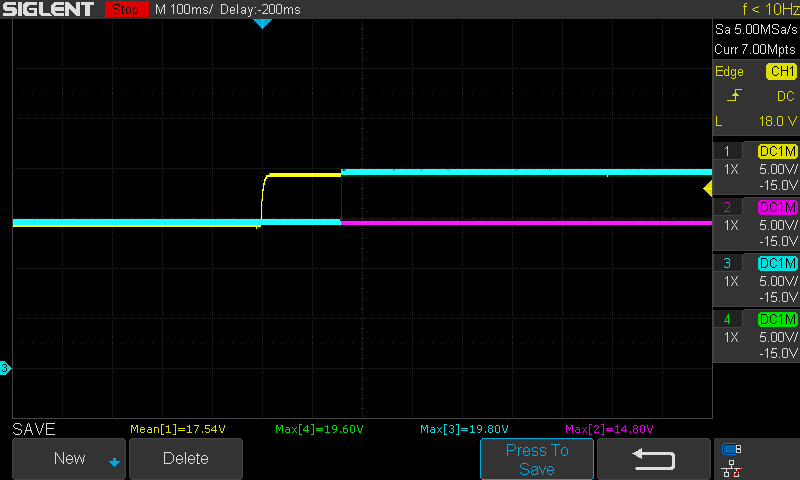Click the Max[3]=19.80V measurement
The width and height of the screenshot is (800, 480).
coord(464,430)
